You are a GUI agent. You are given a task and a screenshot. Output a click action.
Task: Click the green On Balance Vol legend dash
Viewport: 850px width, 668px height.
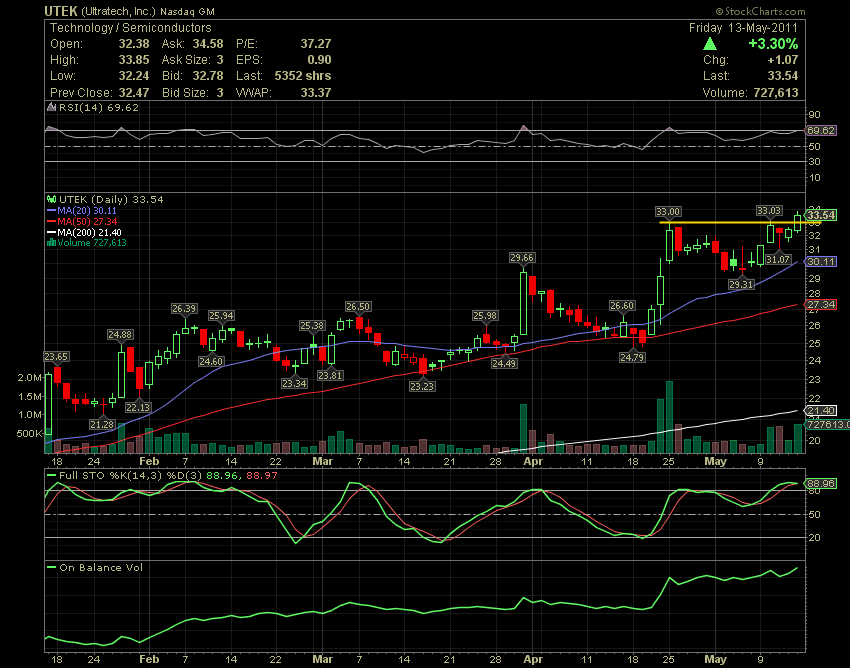point(51,568)
